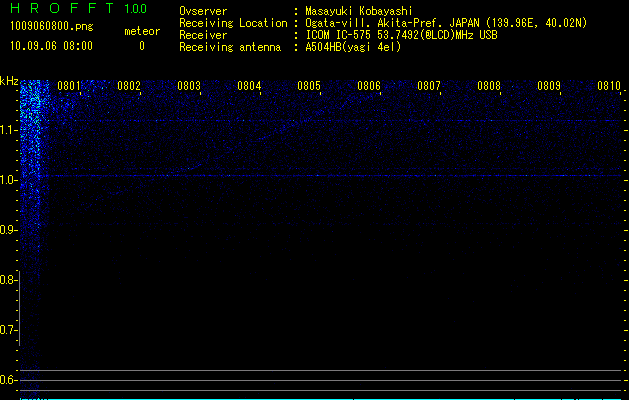Click the Receiving antenna field label
The height and width of the screenshot is (400, 629).
point(230,47)
